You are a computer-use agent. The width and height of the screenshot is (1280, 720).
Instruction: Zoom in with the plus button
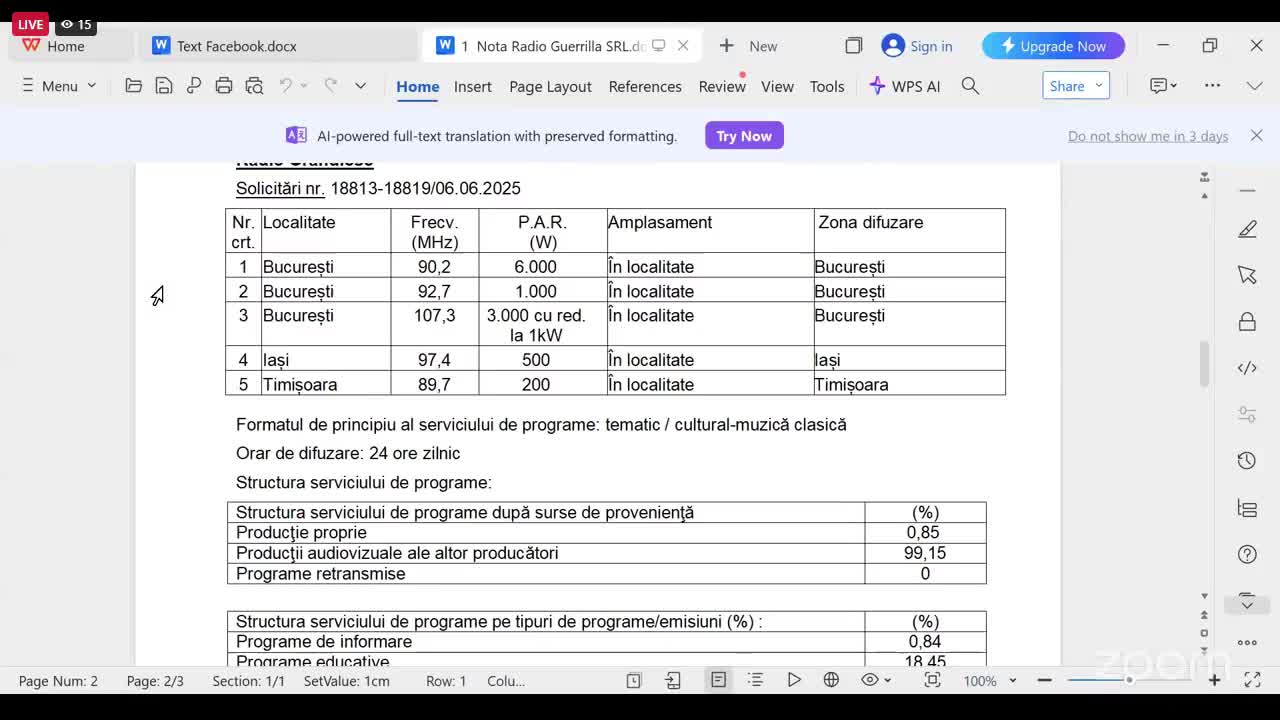[x=1214, y=680]
